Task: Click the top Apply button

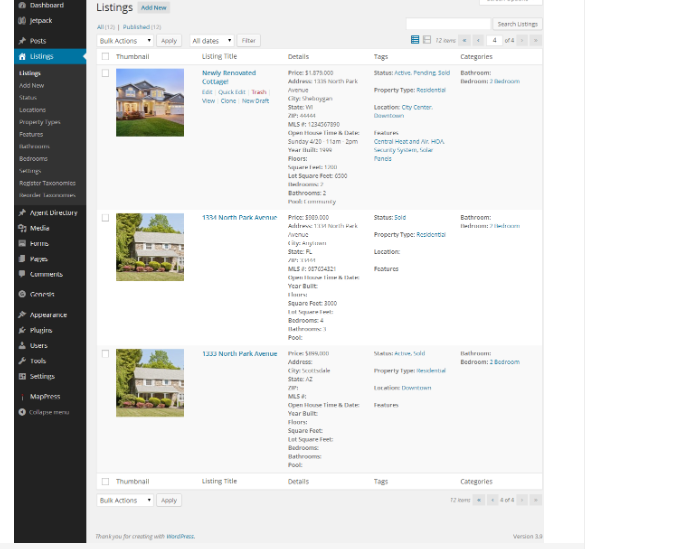Action: [x=169, y=40]
